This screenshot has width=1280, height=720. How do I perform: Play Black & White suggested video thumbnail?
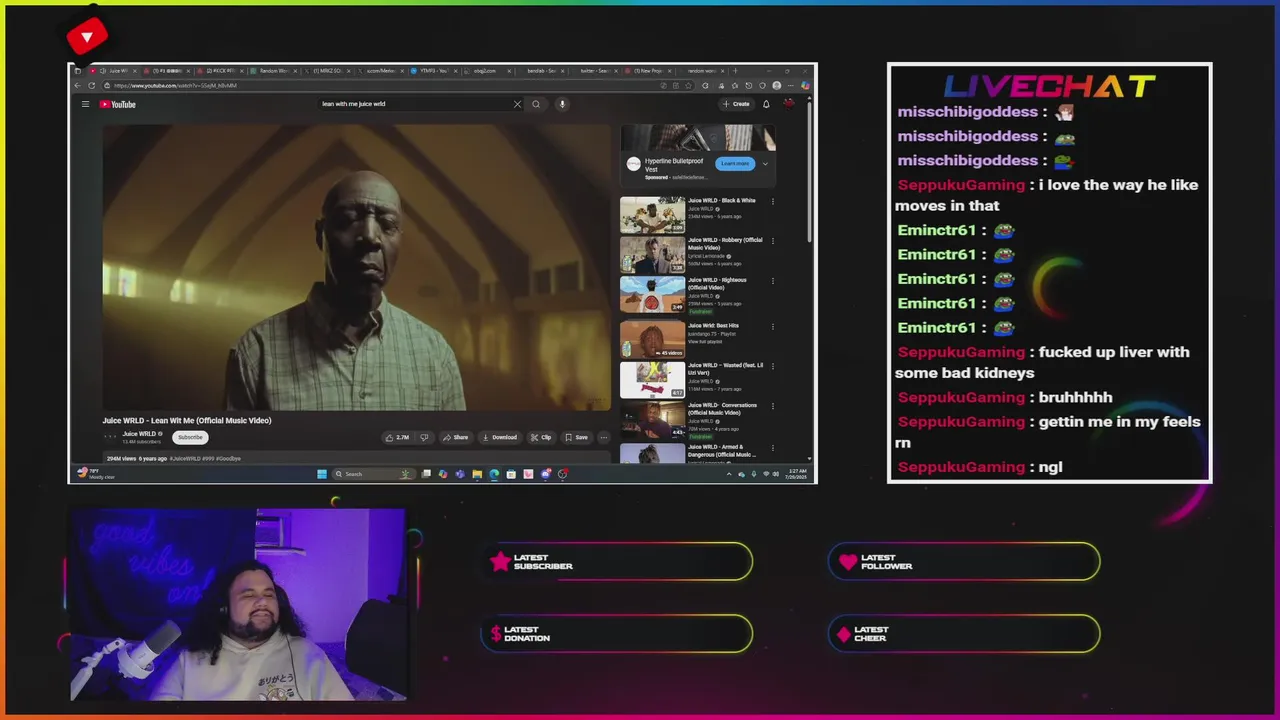(652, 214)
